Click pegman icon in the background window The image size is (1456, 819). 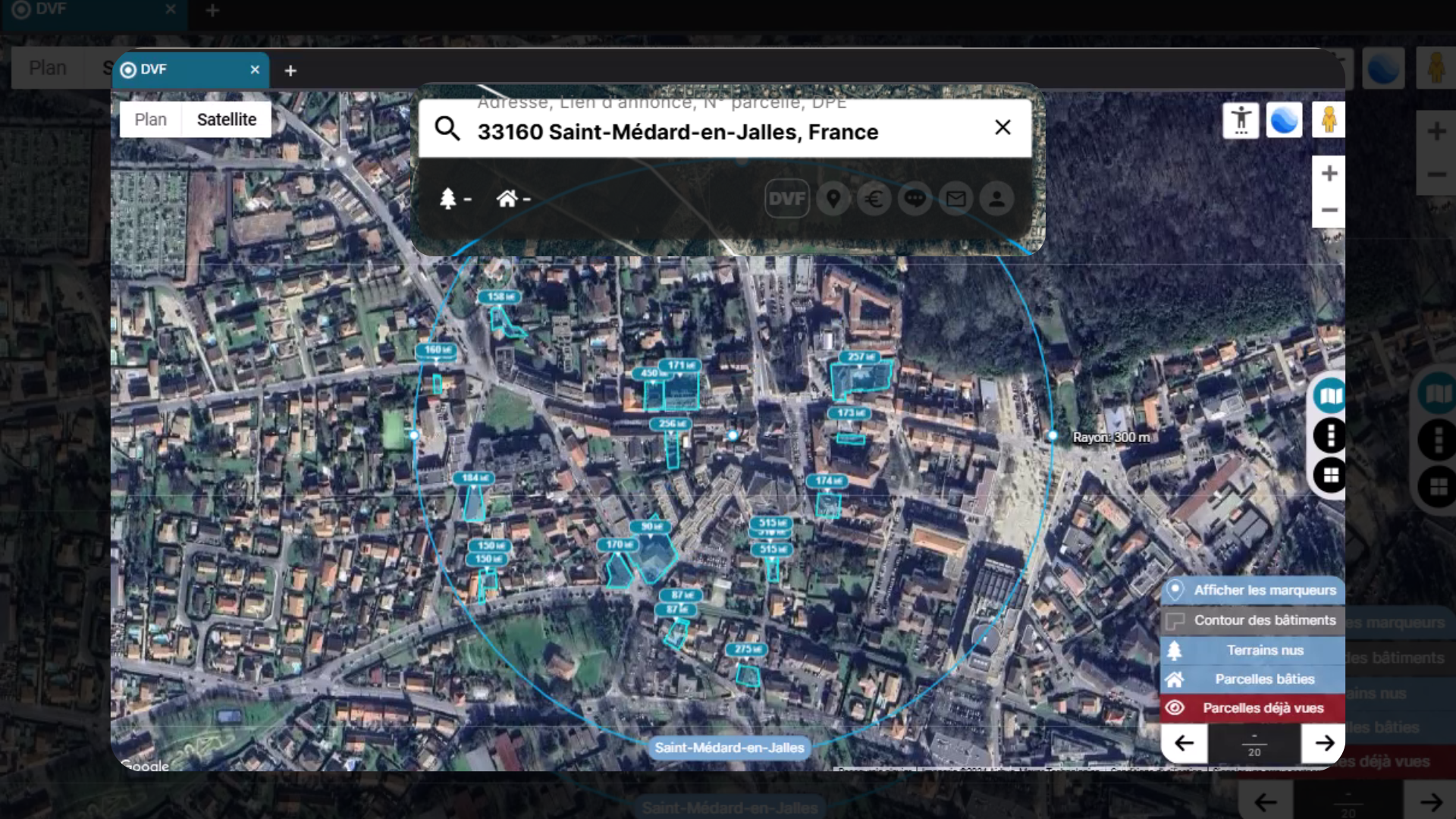[x=1436, y=67]
